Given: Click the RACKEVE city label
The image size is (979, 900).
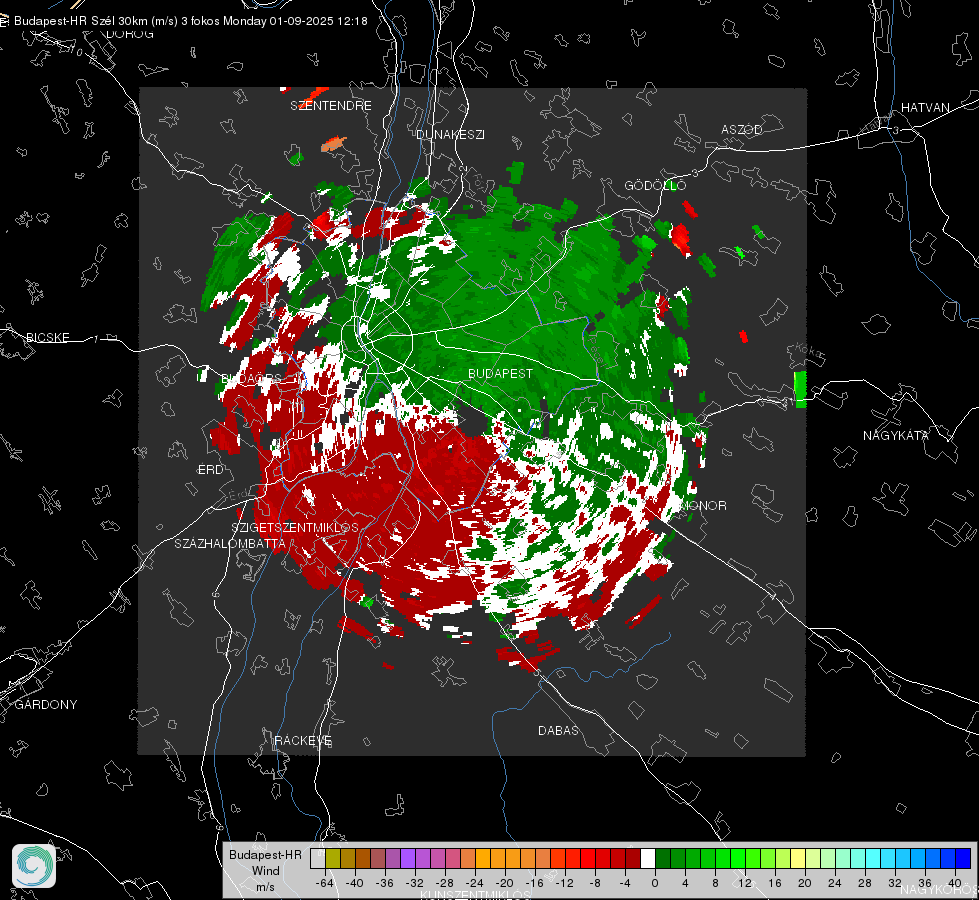Looking at the screenshot, I should (303, 740).
